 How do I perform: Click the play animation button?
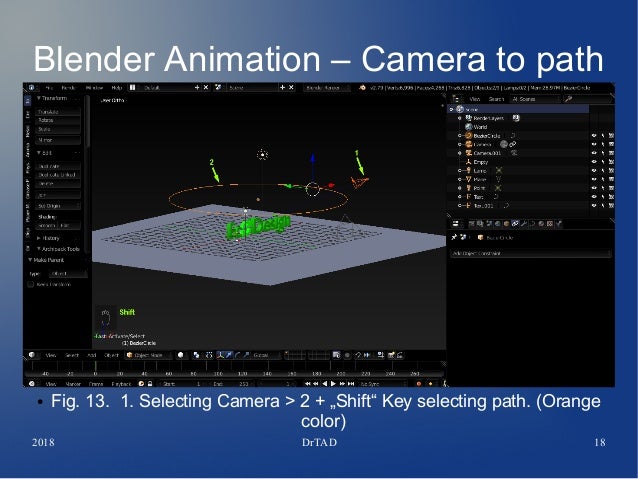click(x=334, y=383)
